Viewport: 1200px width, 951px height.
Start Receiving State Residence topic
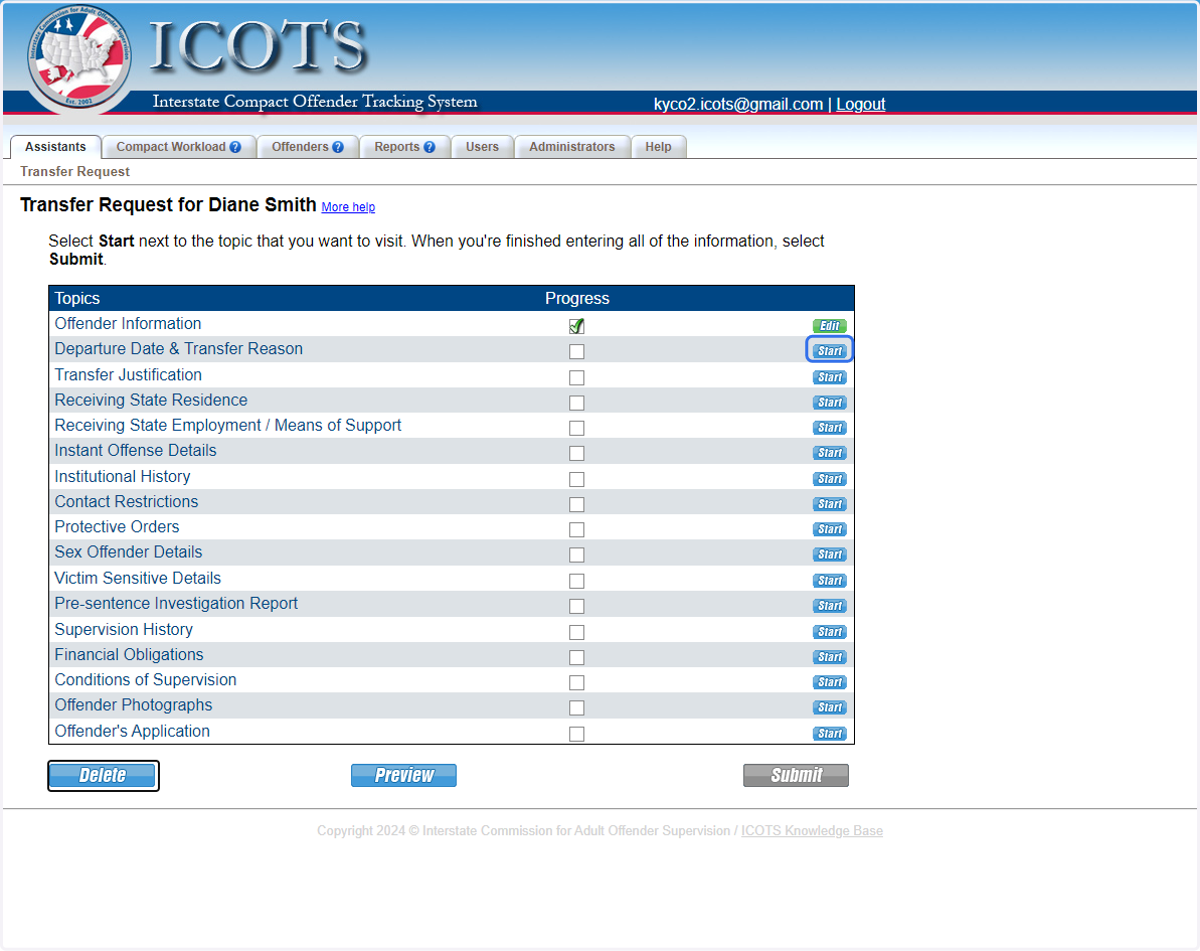pos(829,402)
